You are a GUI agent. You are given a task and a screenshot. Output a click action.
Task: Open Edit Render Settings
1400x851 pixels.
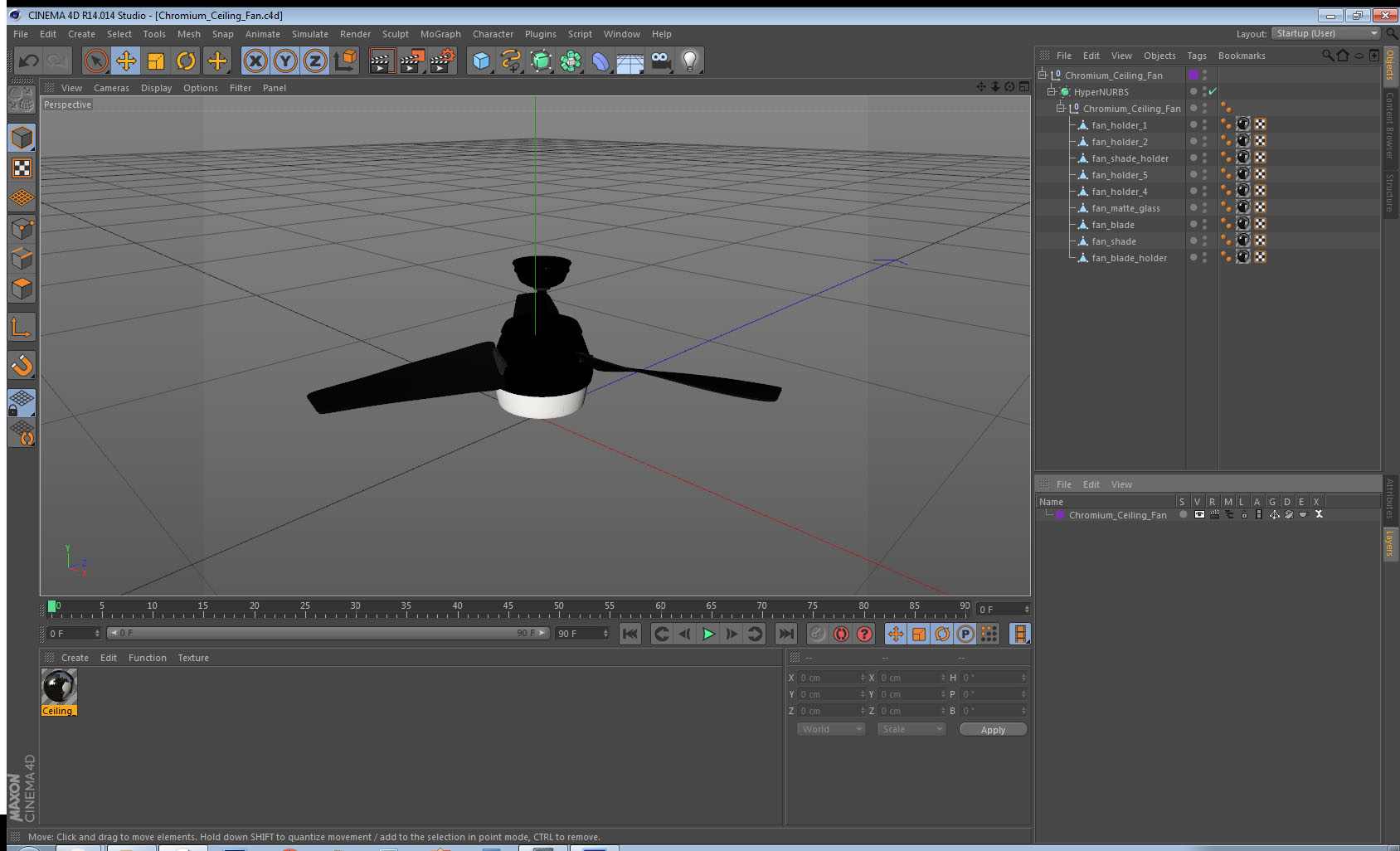coord(443,61)
